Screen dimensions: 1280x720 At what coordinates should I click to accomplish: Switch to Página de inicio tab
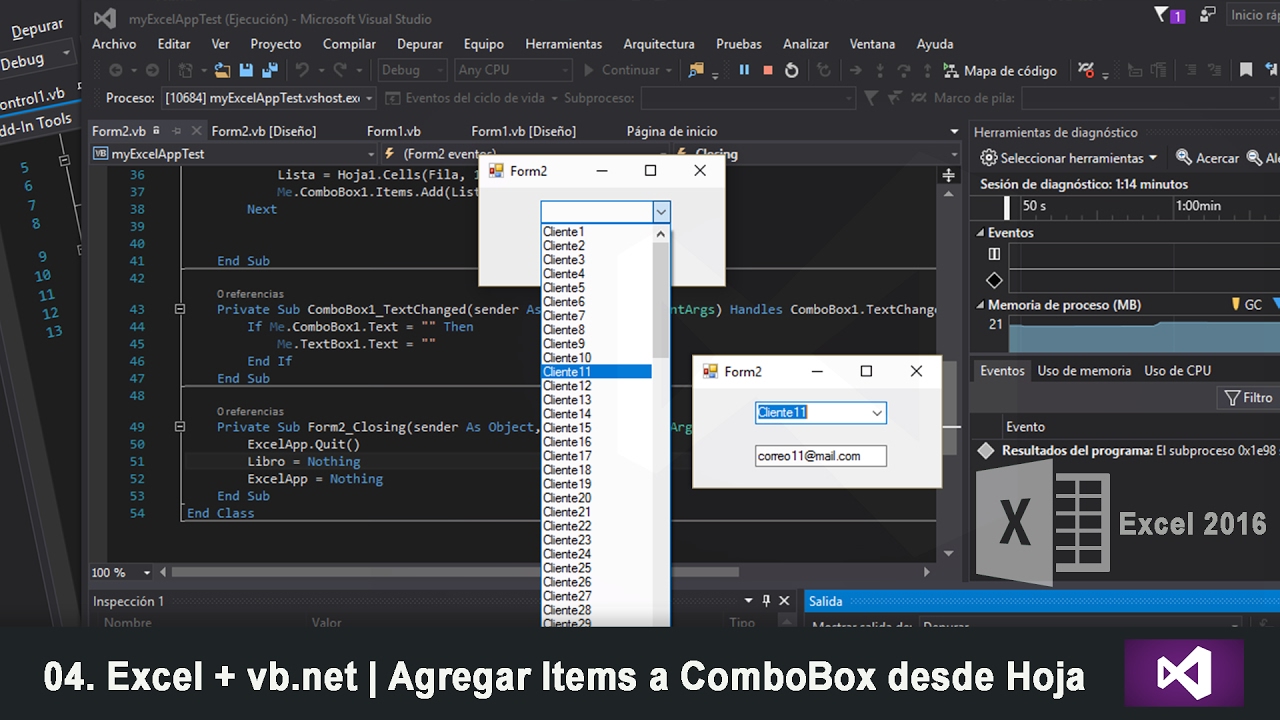(672, 131)
